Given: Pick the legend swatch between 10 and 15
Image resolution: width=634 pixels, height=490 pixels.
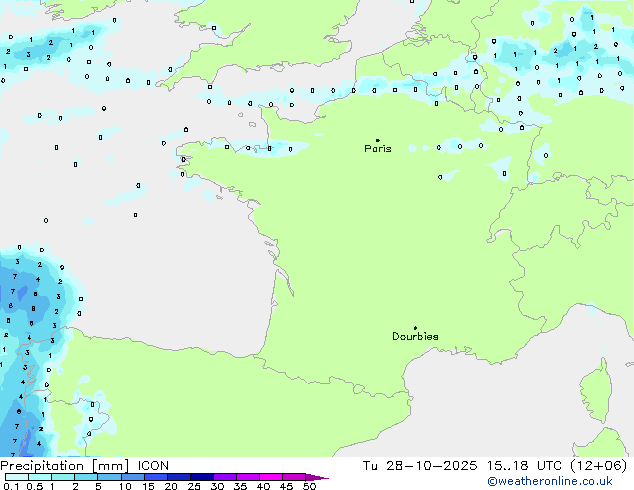Looking at the screenshot, I should pyautogui.click(x=133, y=477).
